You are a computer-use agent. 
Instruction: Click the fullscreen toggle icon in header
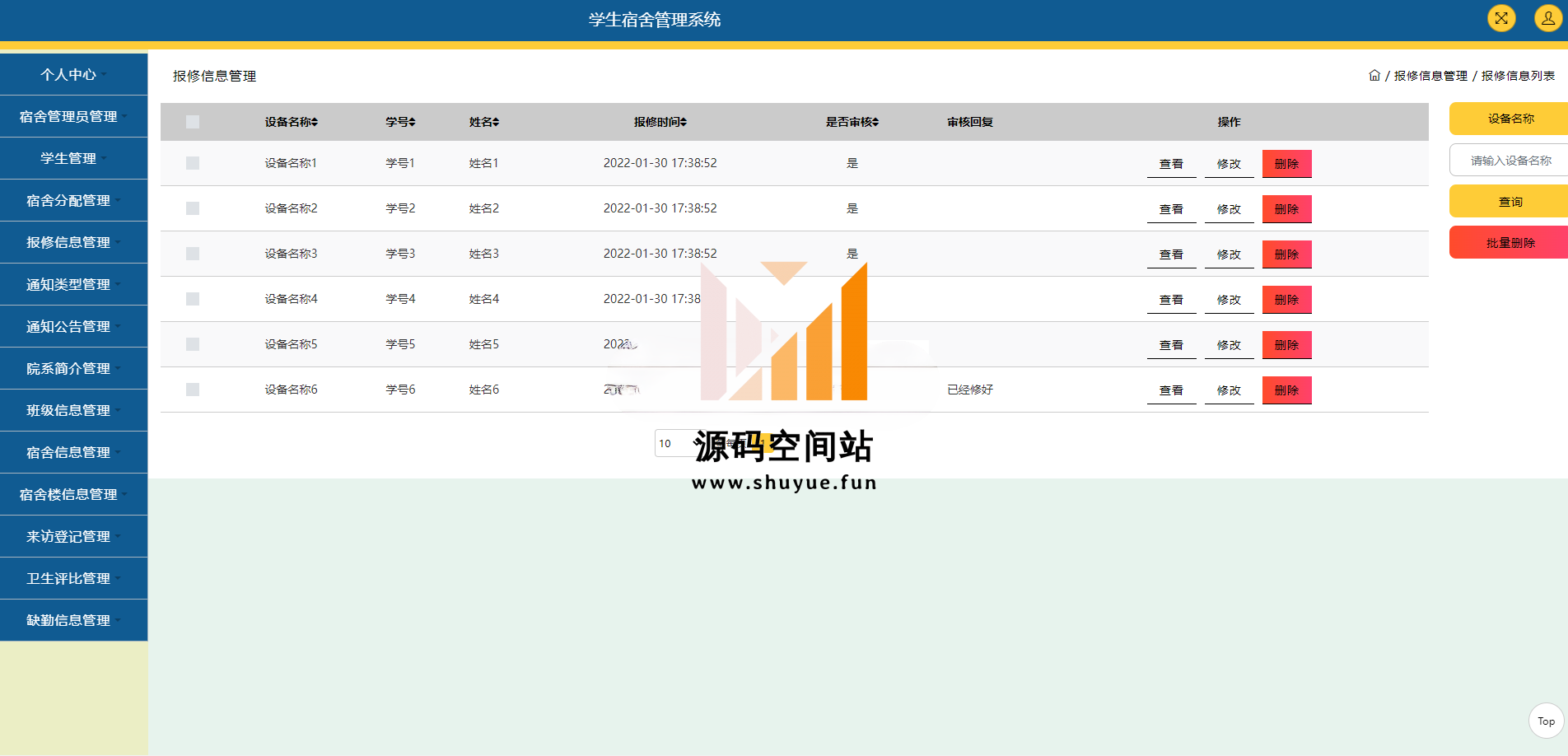[1501, 18]
